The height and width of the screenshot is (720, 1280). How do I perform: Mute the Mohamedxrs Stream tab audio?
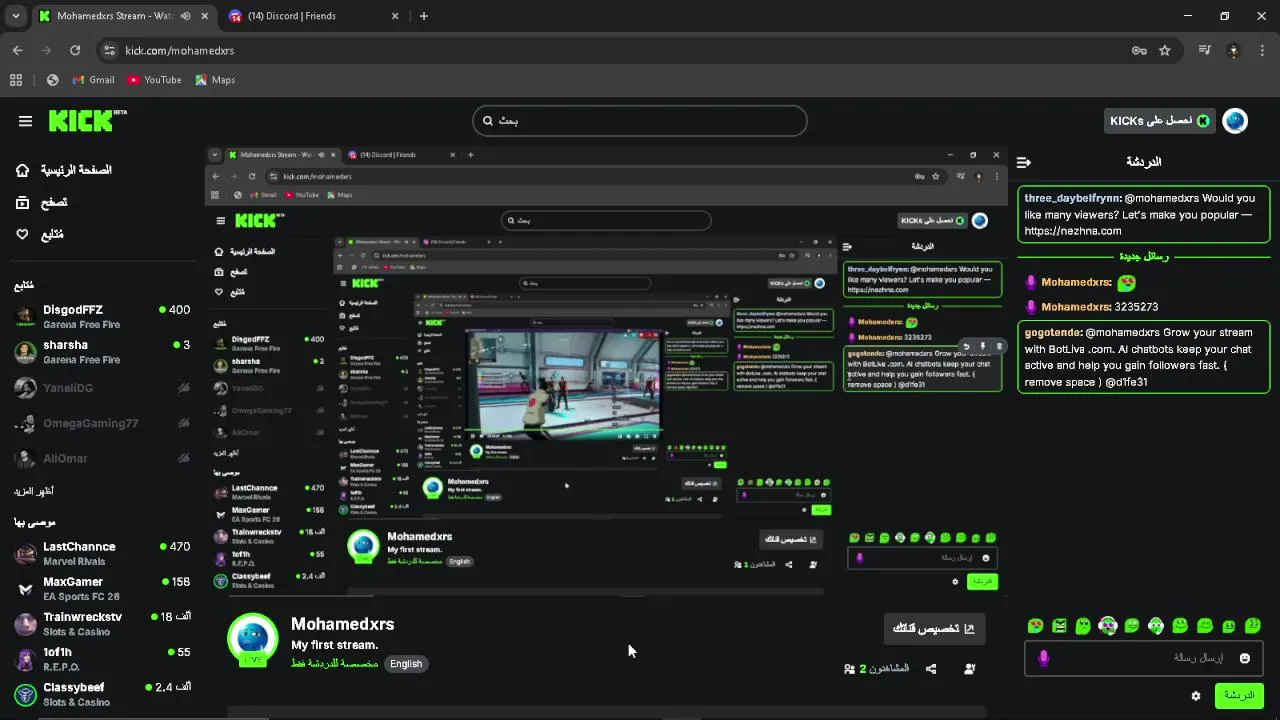coord(185,16)
